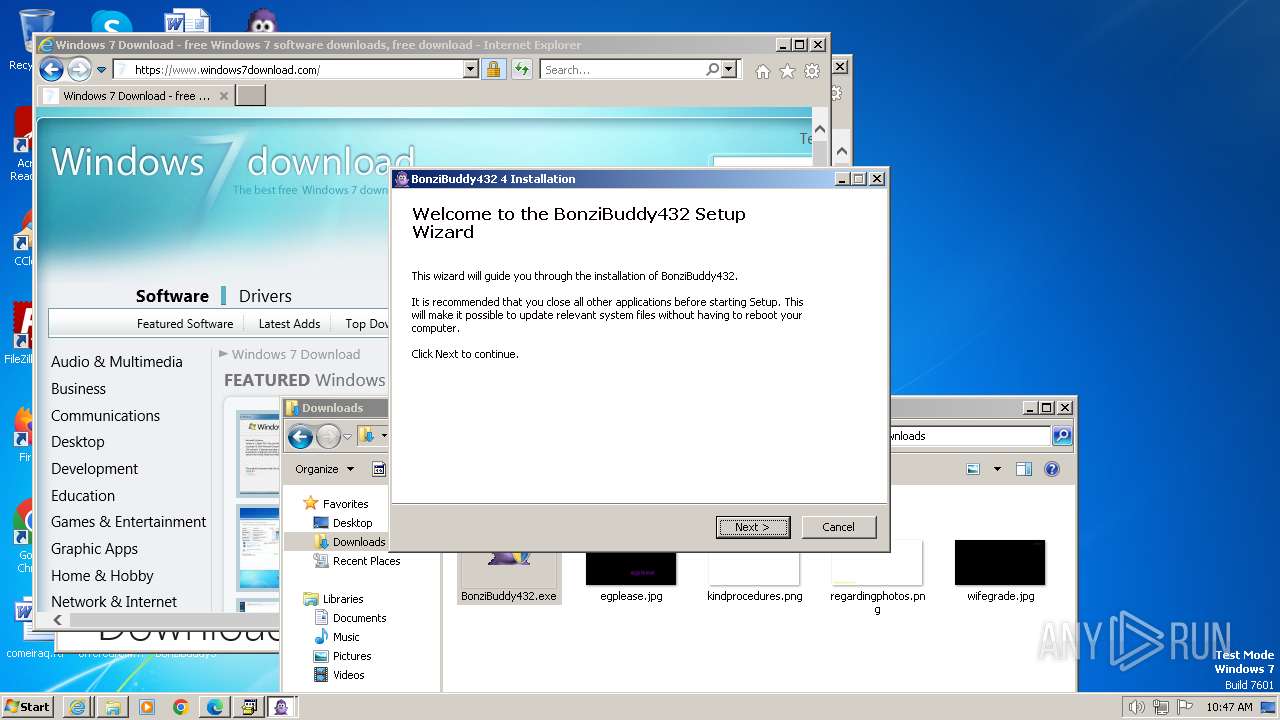
Task: Expand IE address bar autocomplete dropdown
Action: 471,70
